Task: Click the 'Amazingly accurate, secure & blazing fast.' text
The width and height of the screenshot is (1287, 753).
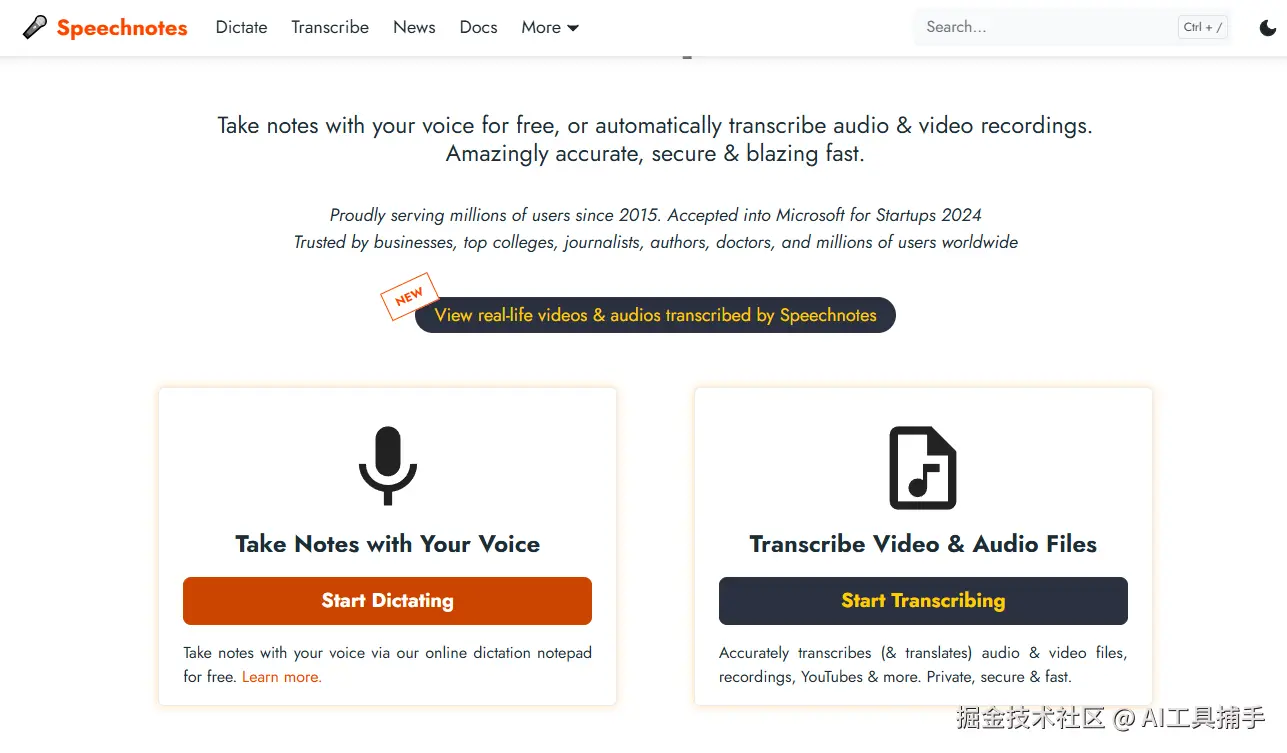Action: click(x=655, y=154)
